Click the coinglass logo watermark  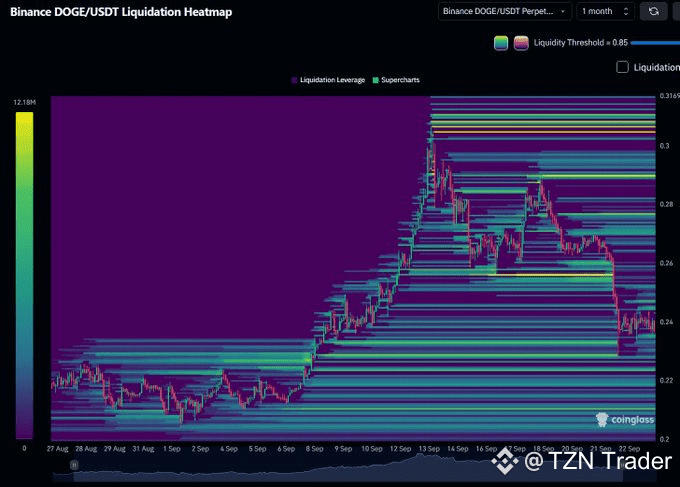(x=624, y=420)
